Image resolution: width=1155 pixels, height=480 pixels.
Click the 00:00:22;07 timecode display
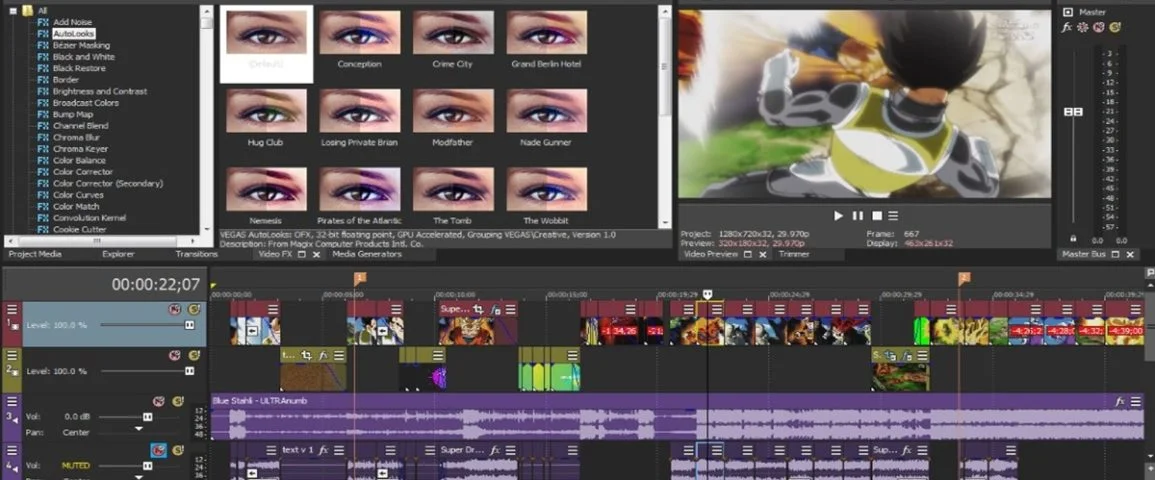click(155, 284)
